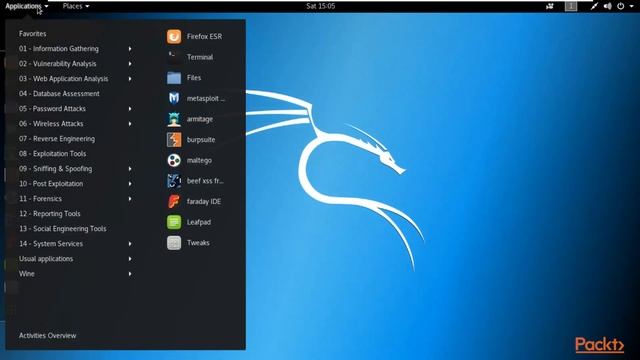
Task: Expand 14 - System Services submenu arrow
Action: coord(130,244)
